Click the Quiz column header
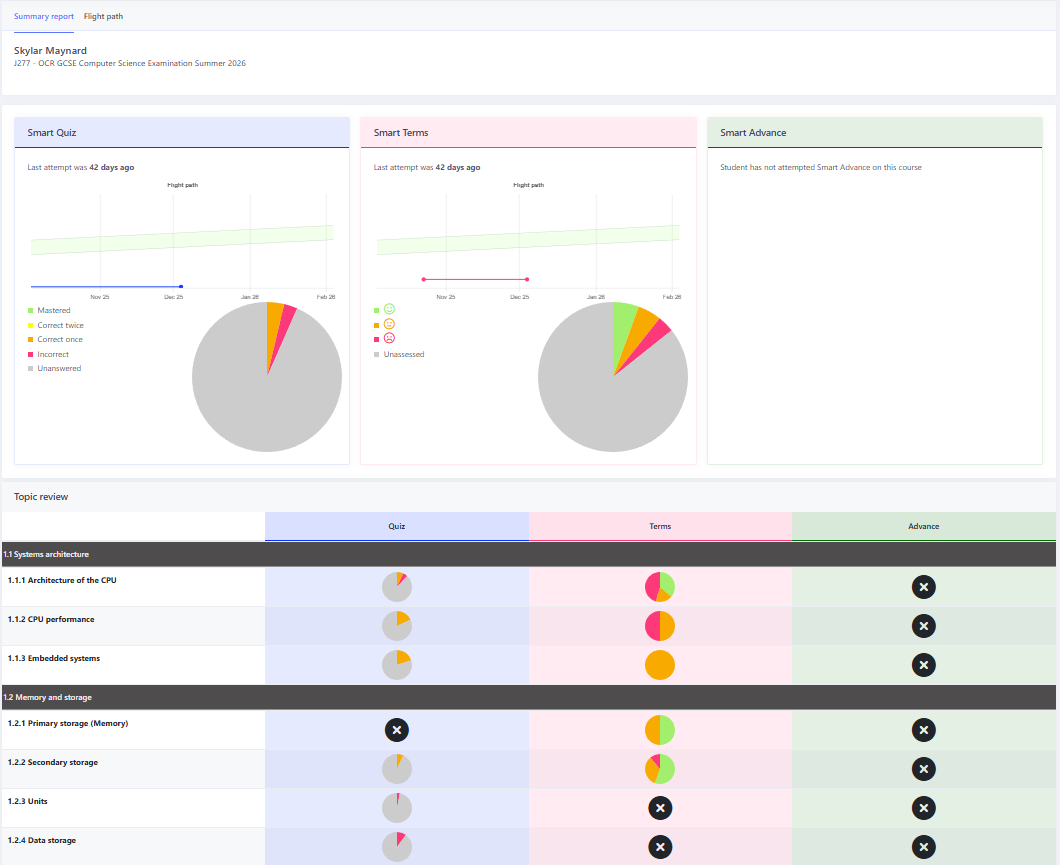 click(x=397, y=526)
